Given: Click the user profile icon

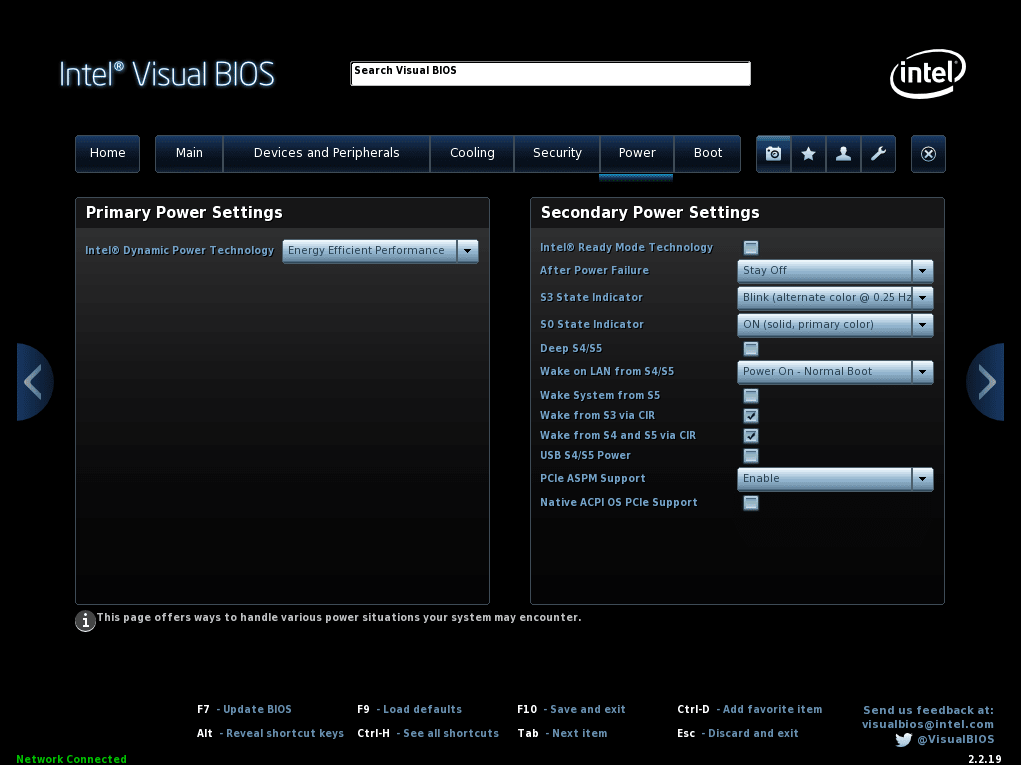Looking at the screenshot, I should click(x=843, y=154).
